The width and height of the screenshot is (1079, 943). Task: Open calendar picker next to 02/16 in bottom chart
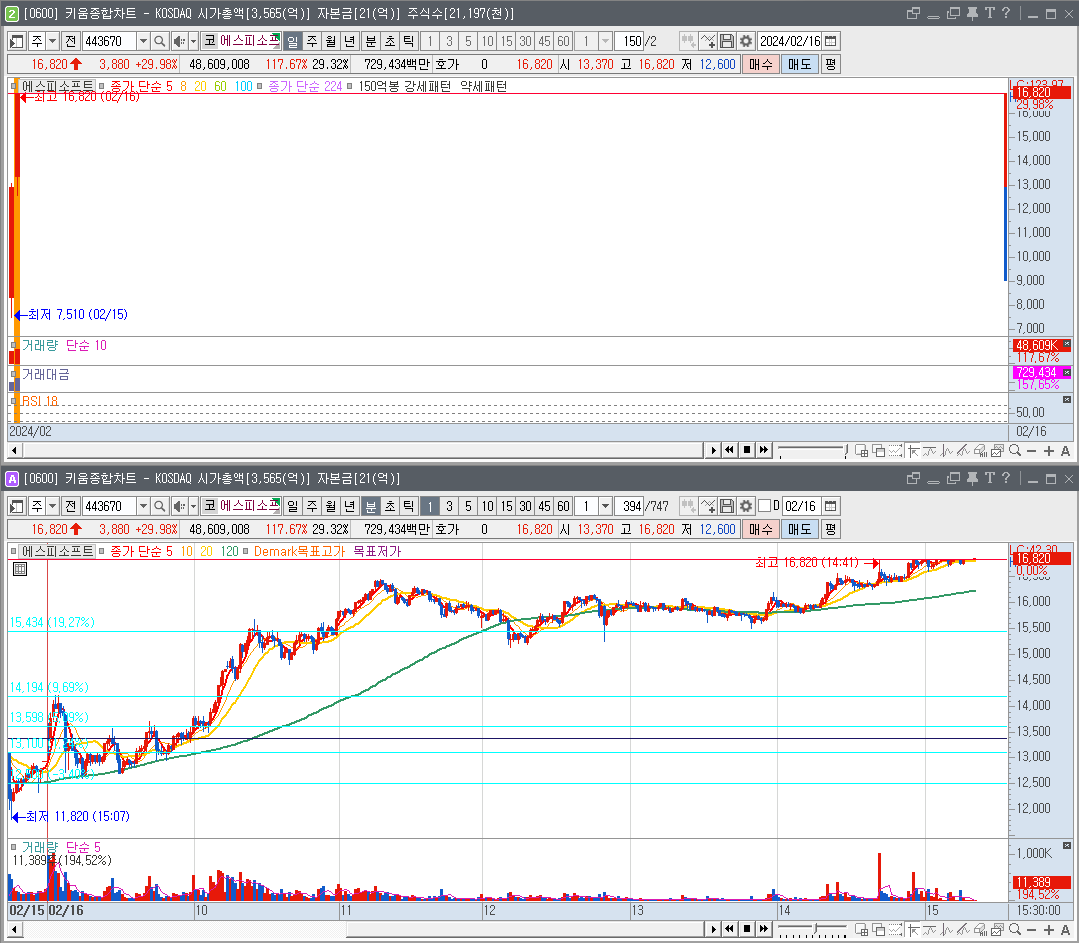coord(831,507)
